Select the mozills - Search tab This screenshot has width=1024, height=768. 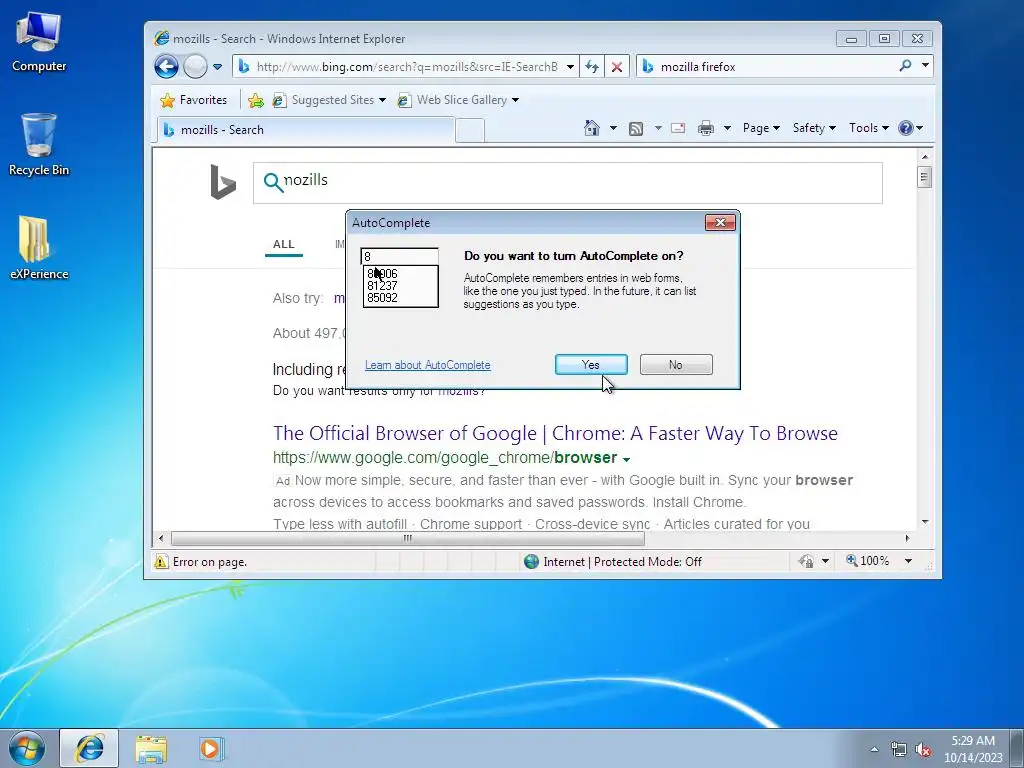coord(306,129)
